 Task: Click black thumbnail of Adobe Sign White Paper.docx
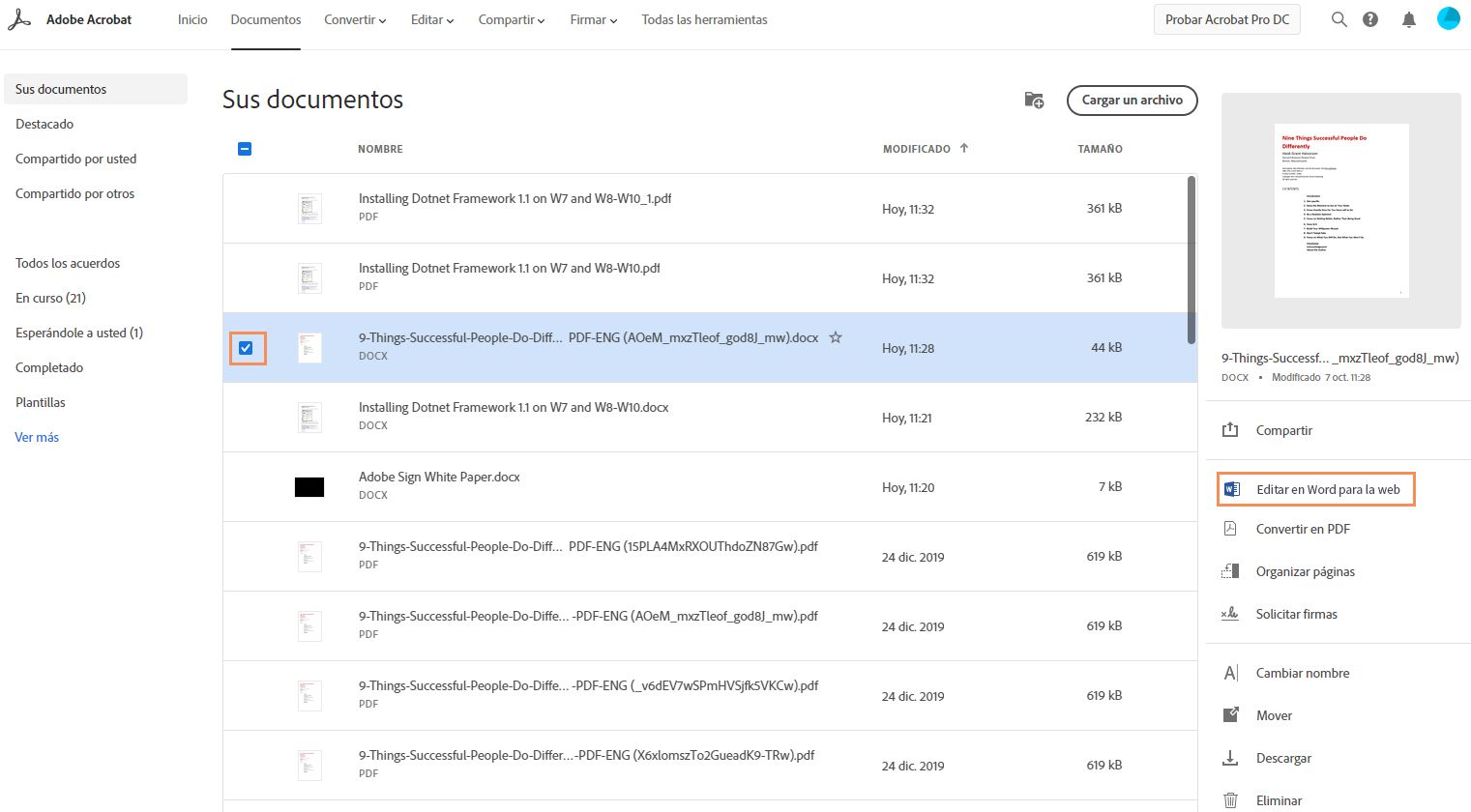(309, 487)
